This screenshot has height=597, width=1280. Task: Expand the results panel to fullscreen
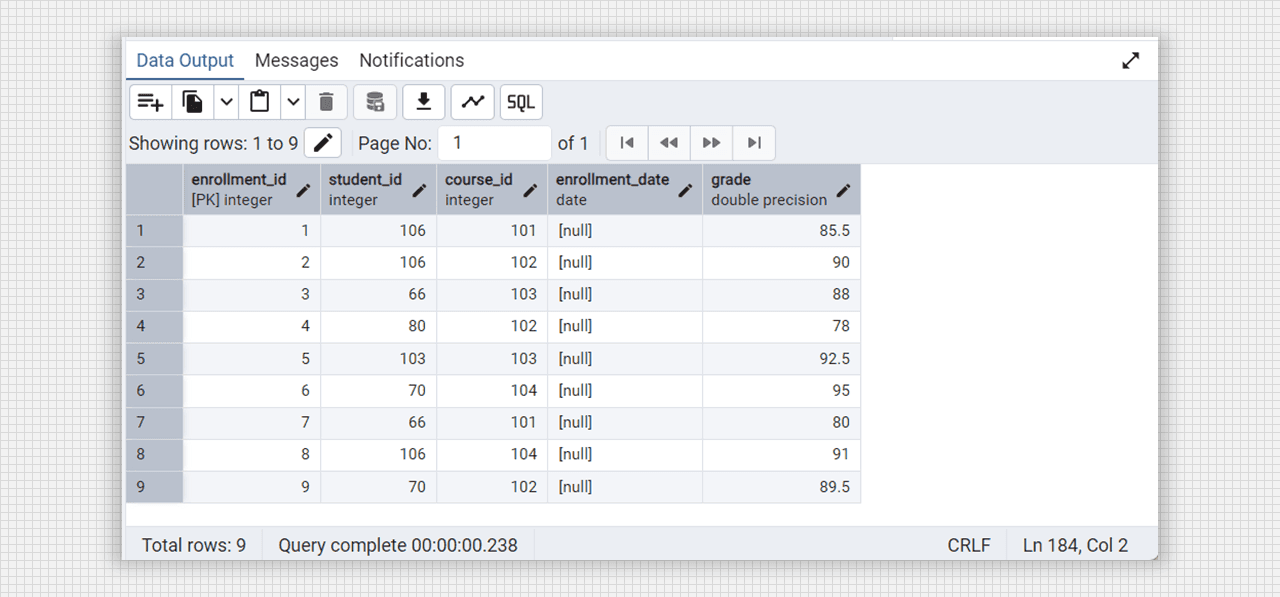(1131, 61)
